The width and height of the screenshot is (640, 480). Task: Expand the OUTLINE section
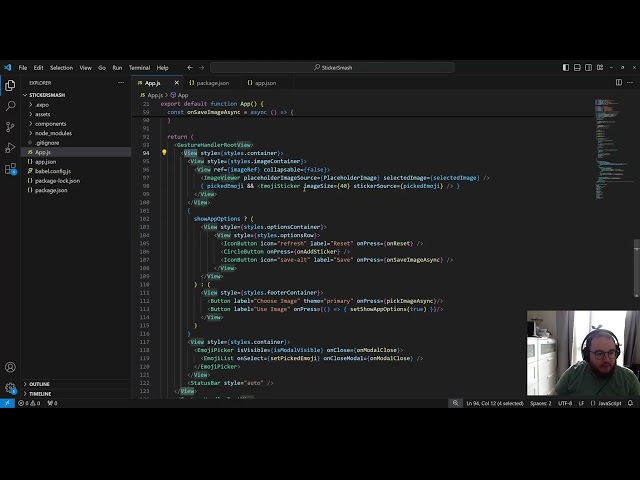(37, 384)
